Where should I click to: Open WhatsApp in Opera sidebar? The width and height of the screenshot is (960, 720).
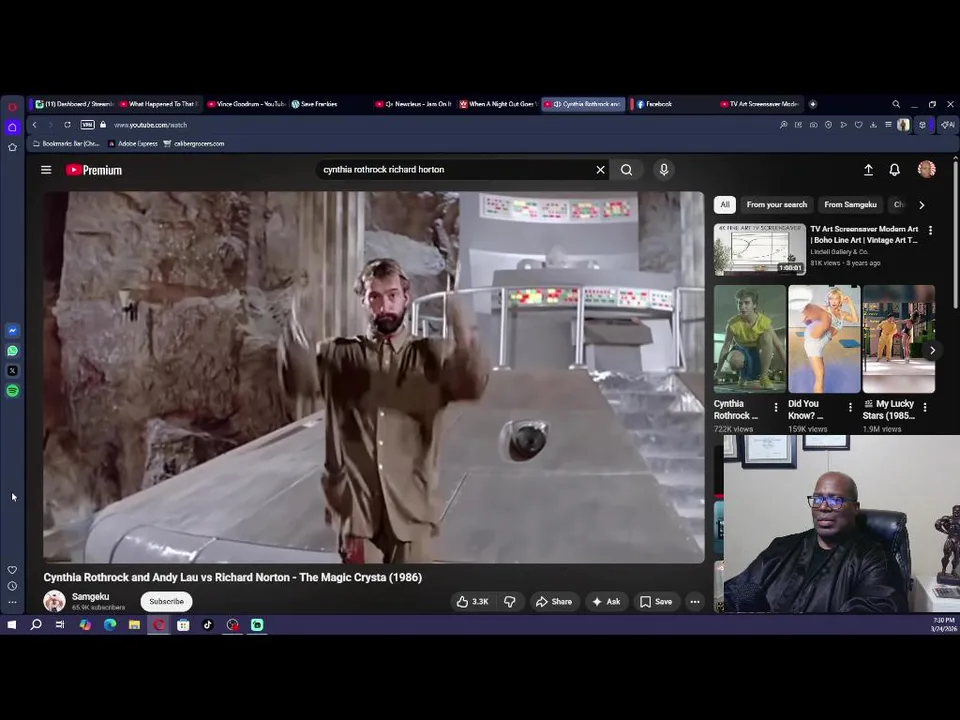[12, 351]
